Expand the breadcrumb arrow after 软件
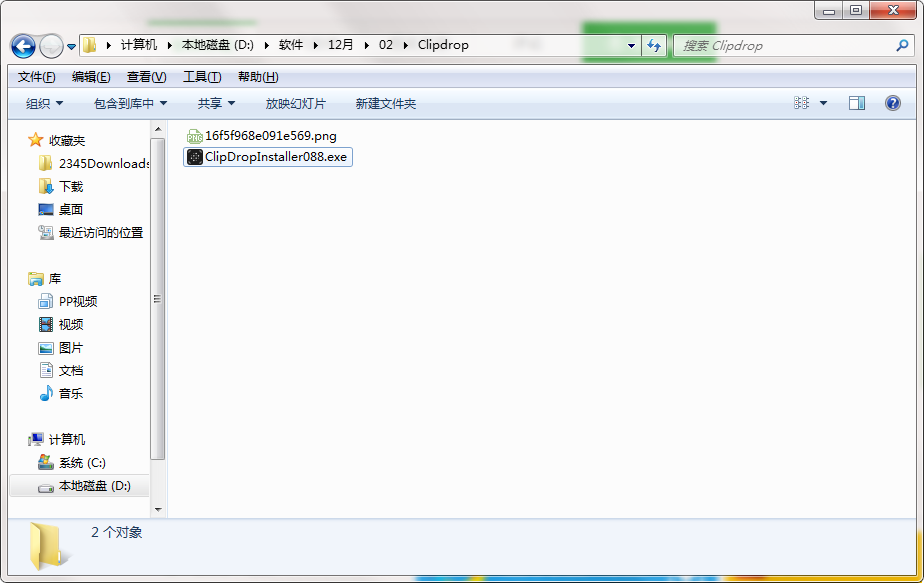Viewport: 924px width, 583px height. click(x=315, y=45)
